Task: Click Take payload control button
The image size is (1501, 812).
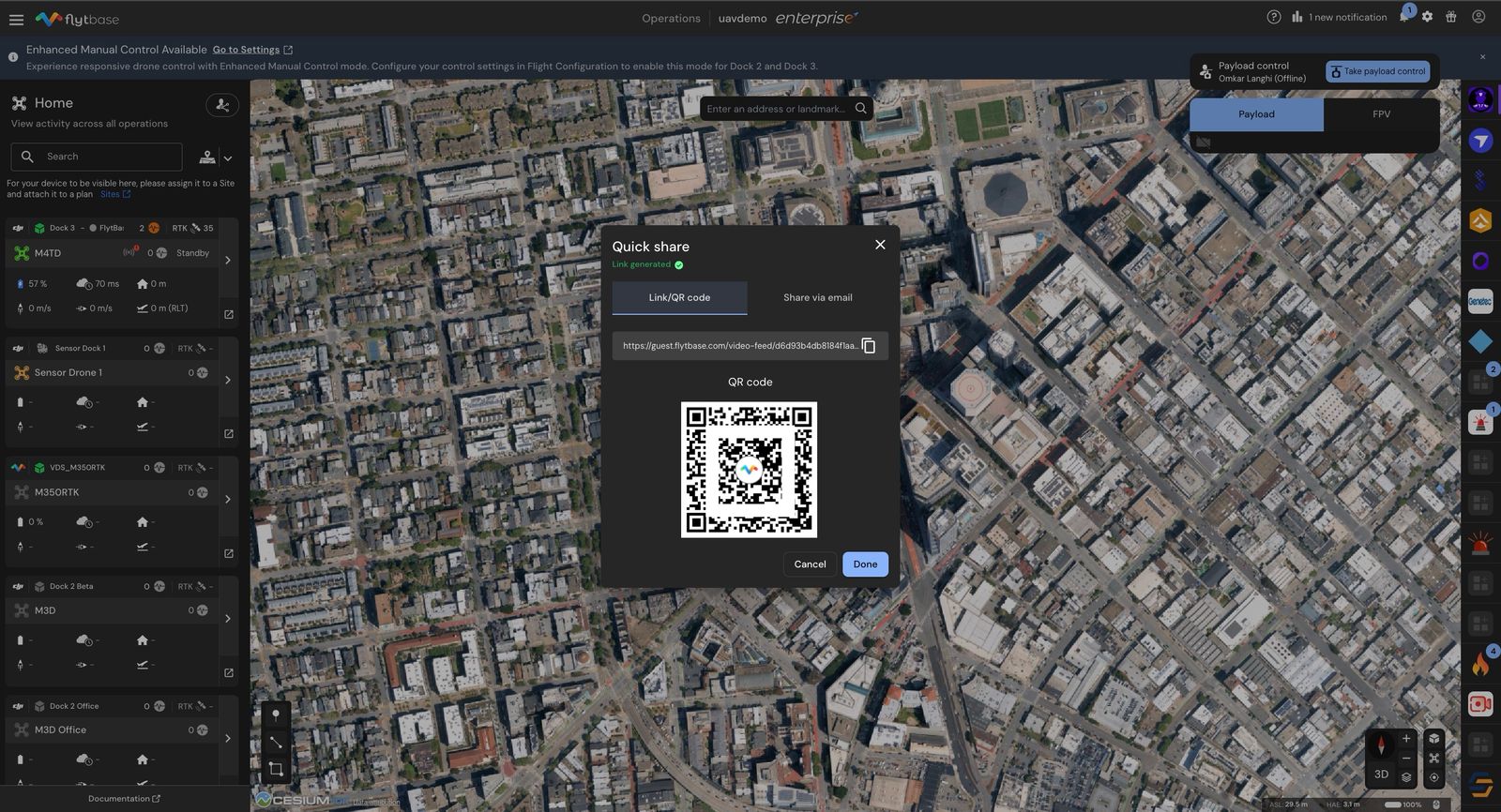Action: [x=1378, y=71]
